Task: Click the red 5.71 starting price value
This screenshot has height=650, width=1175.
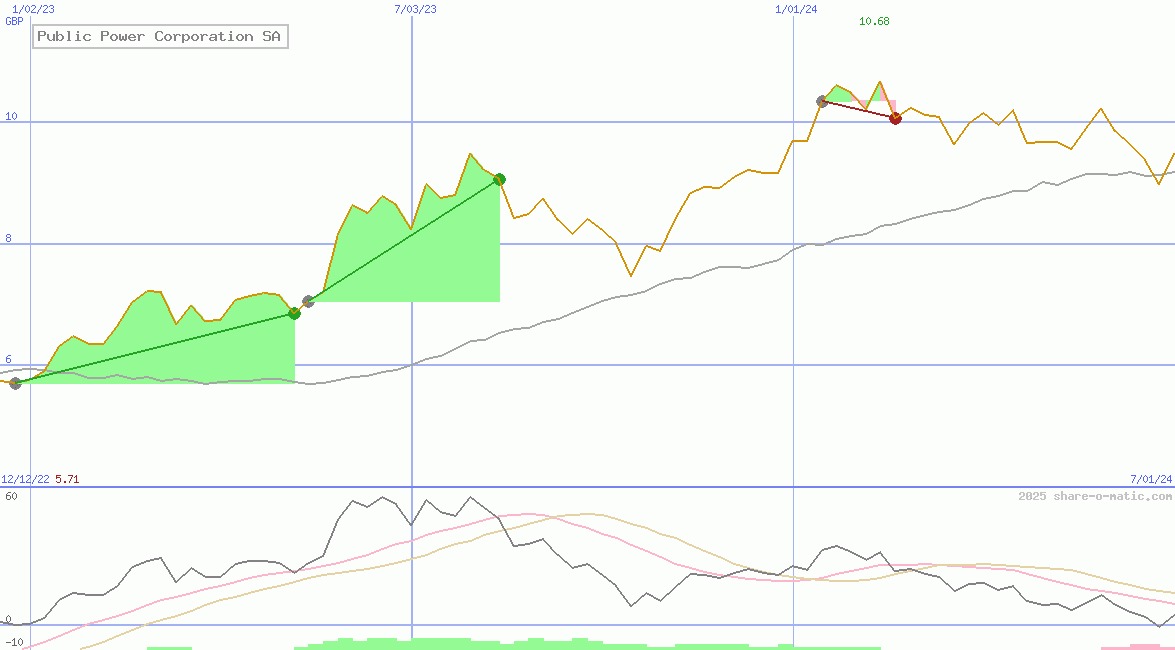Action: click(67, 480)
